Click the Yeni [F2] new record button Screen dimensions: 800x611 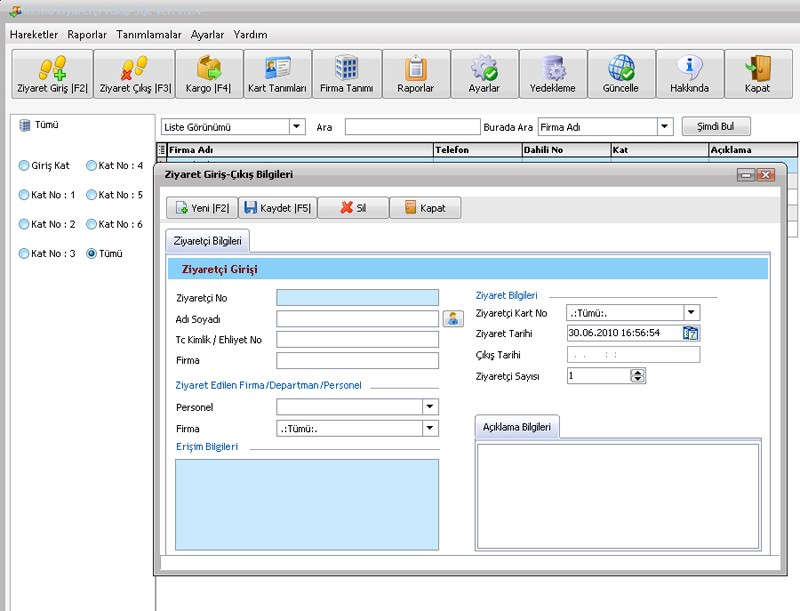point(202,208)
